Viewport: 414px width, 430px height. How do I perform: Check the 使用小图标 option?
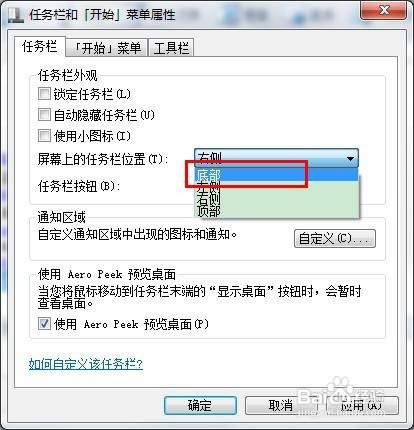pyautogui.click(x=44, y=136)
